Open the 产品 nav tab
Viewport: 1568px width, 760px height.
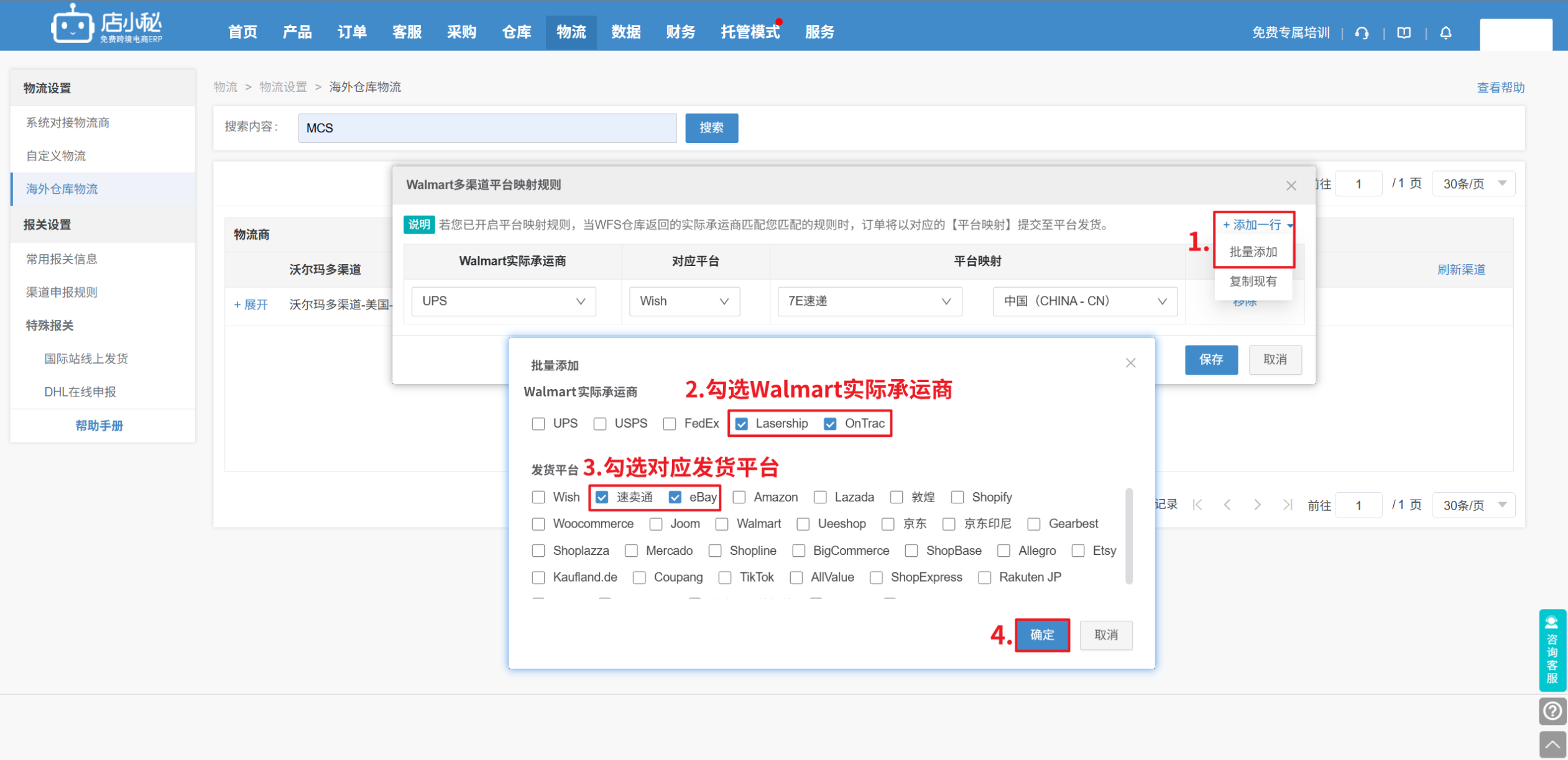(x=297, y=32)
